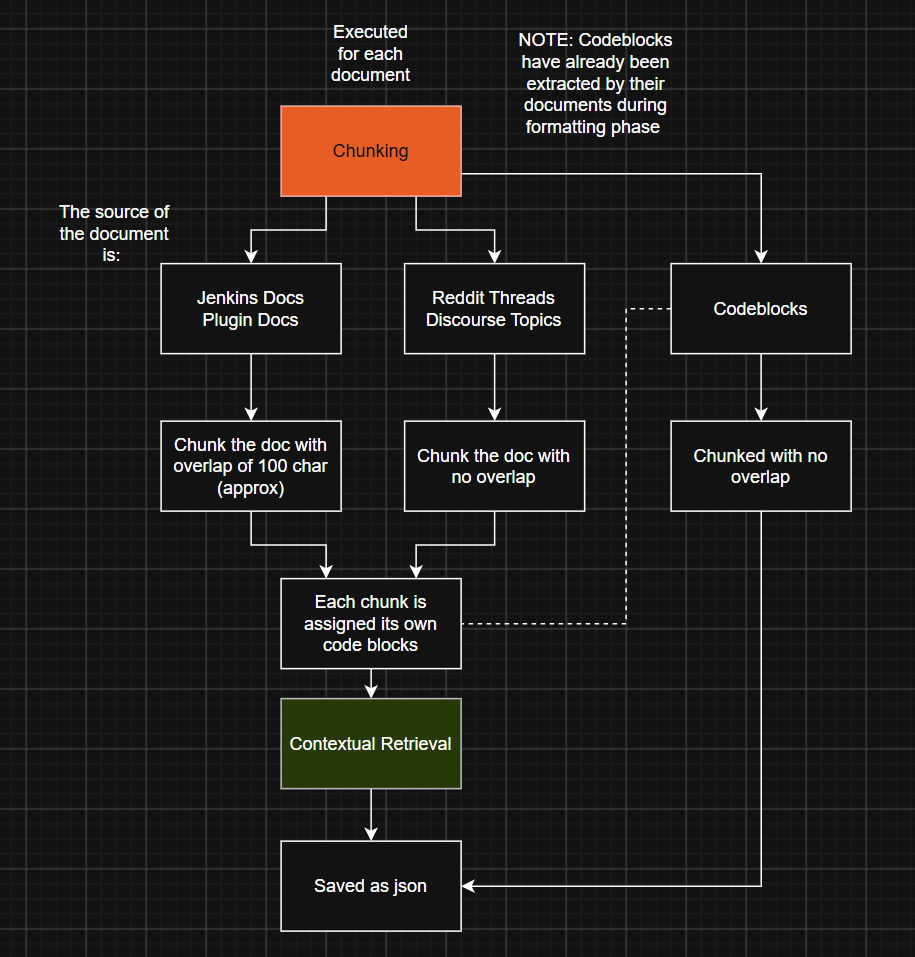Click 'The source of the document is' label
915x957 pixels.
click(x=114, y=233)
